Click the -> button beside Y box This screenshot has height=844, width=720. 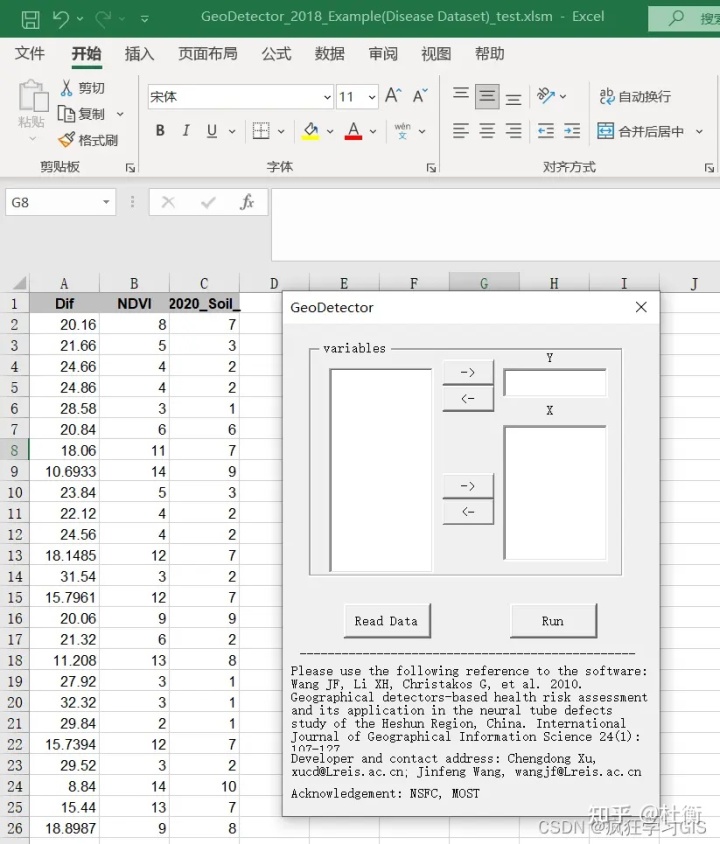tap(468, 372)
